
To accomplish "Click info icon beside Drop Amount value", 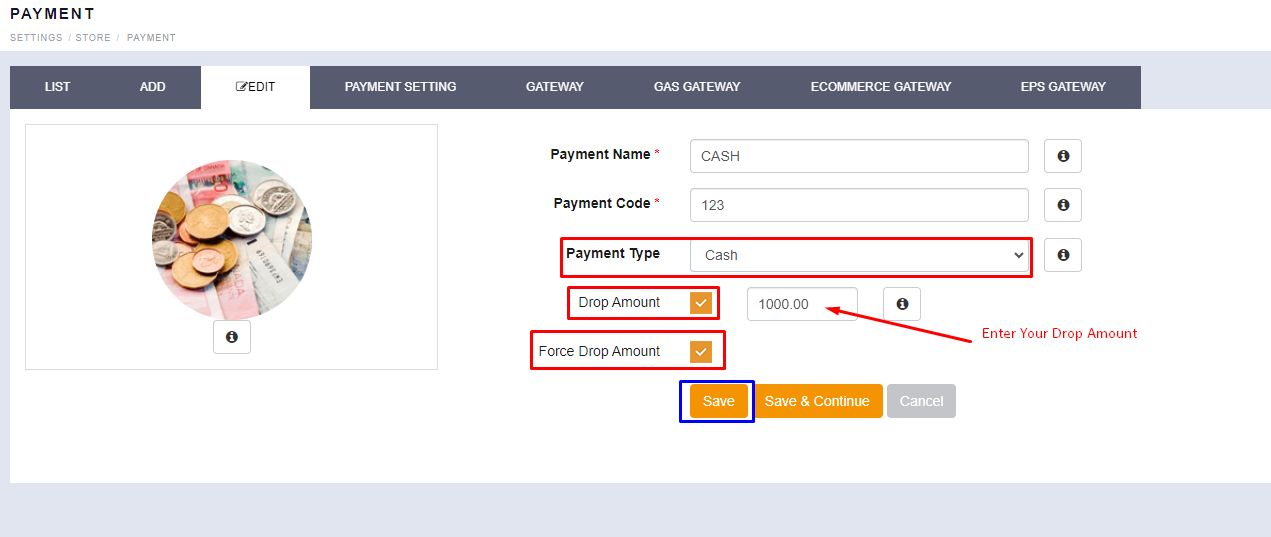I will pyautogui.click(x=901, y=304).
